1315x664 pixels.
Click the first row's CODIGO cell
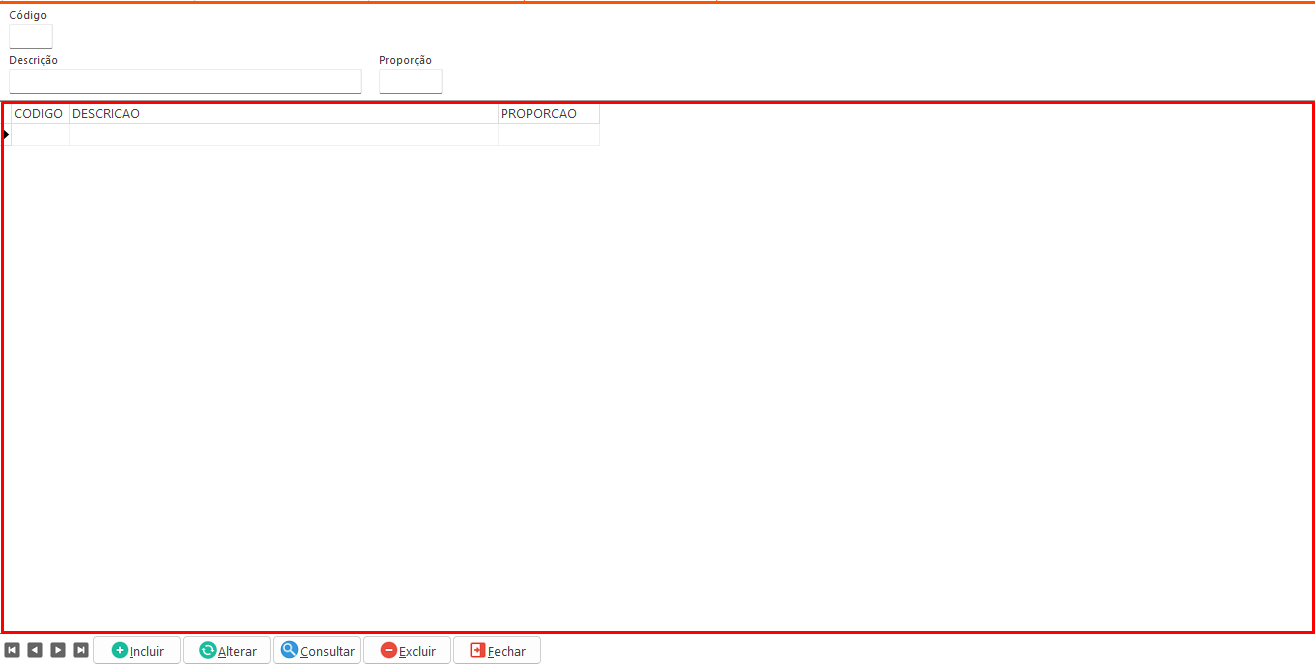[x=40, y=134]
